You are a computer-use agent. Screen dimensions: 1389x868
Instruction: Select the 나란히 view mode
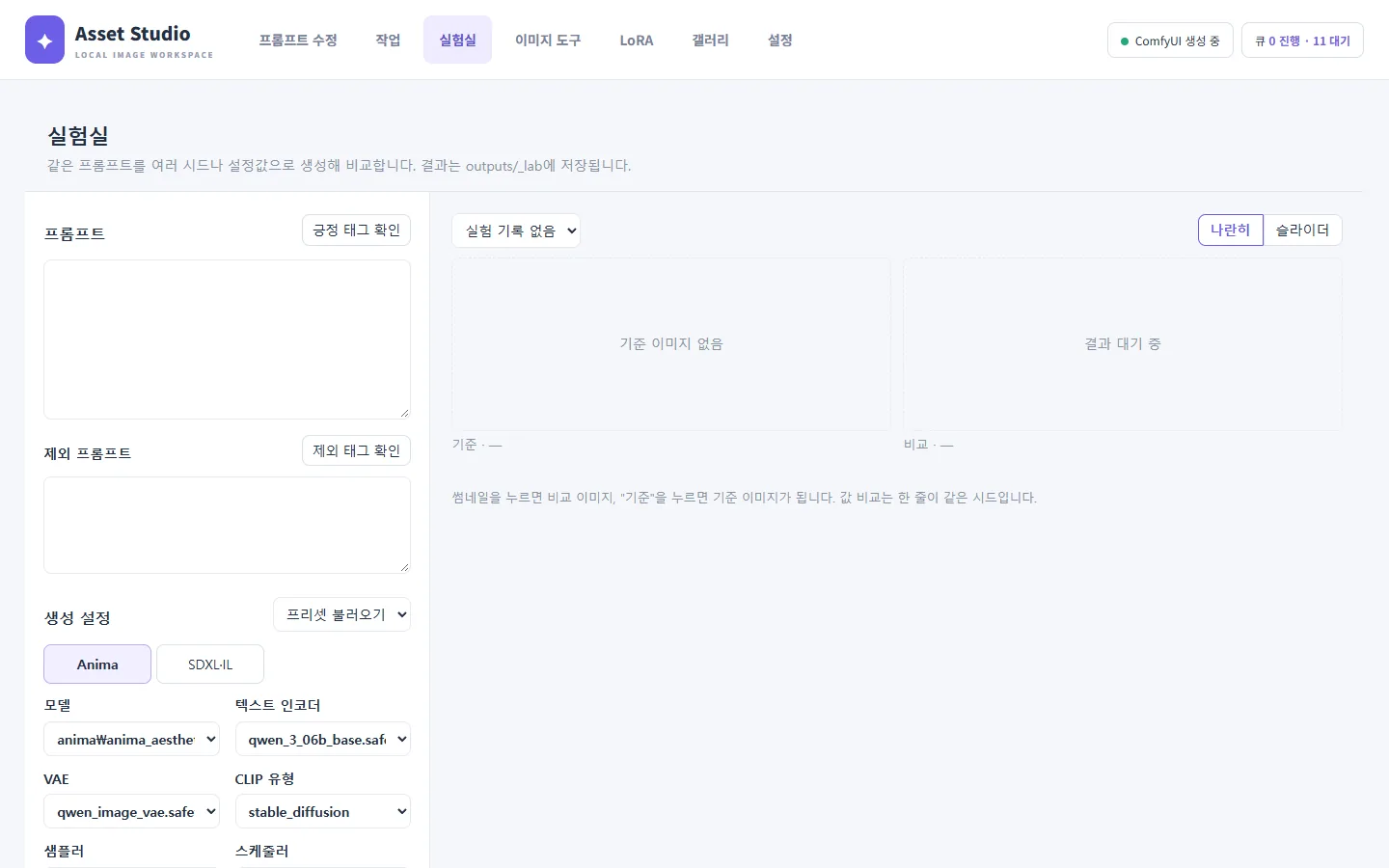(1231, 231)
